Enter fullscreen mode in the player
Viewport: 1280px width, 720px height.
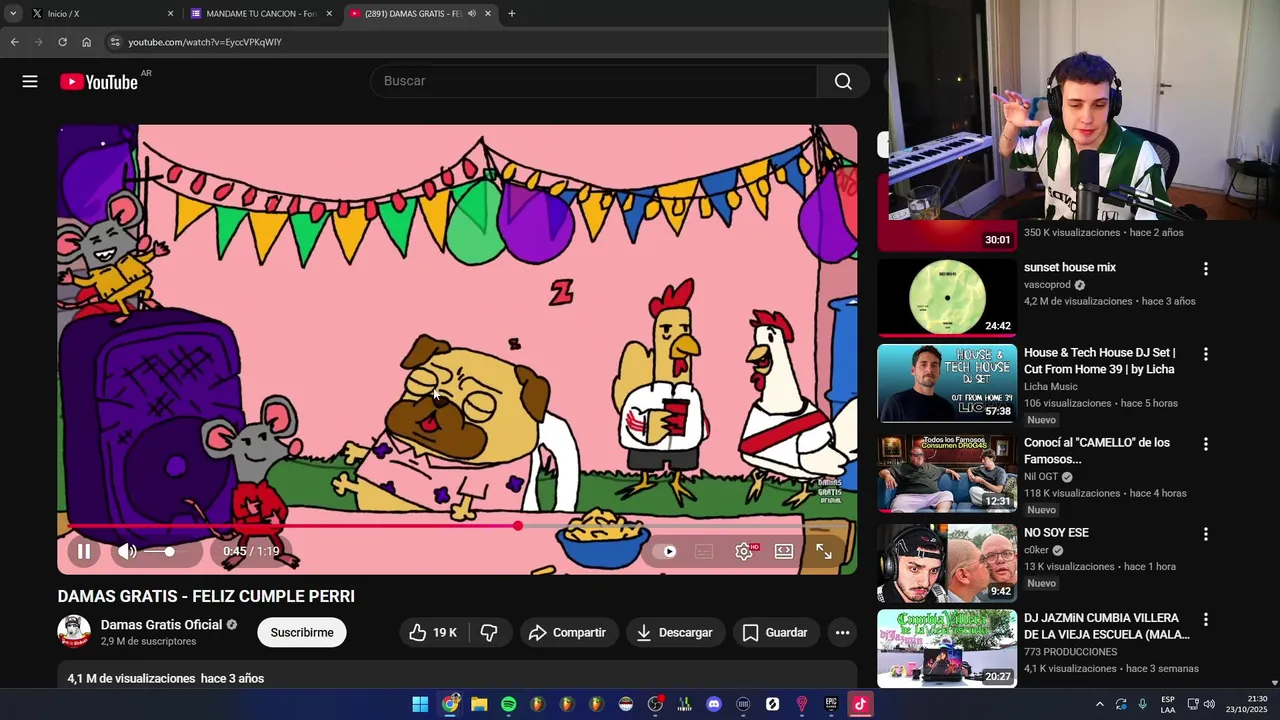tap(824, 551)
